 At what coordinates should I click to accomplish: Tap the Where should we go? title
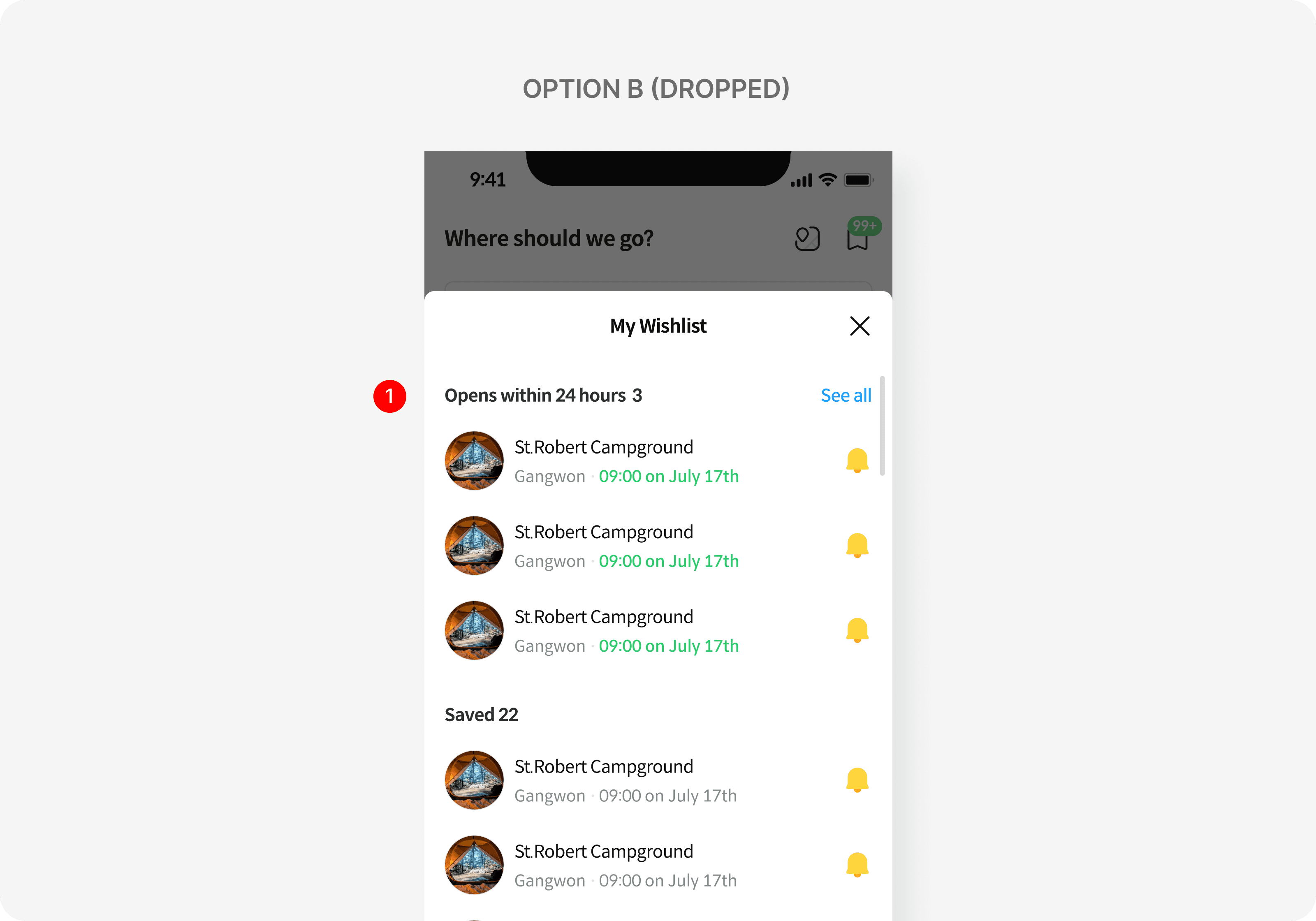click(x=549, y=238)
